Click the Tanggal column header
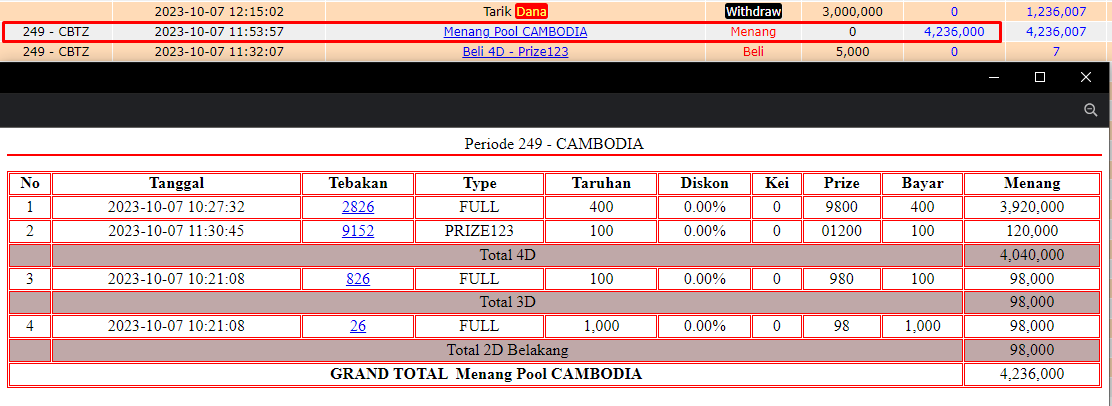 pyautogui.click(x=177, y=183)
